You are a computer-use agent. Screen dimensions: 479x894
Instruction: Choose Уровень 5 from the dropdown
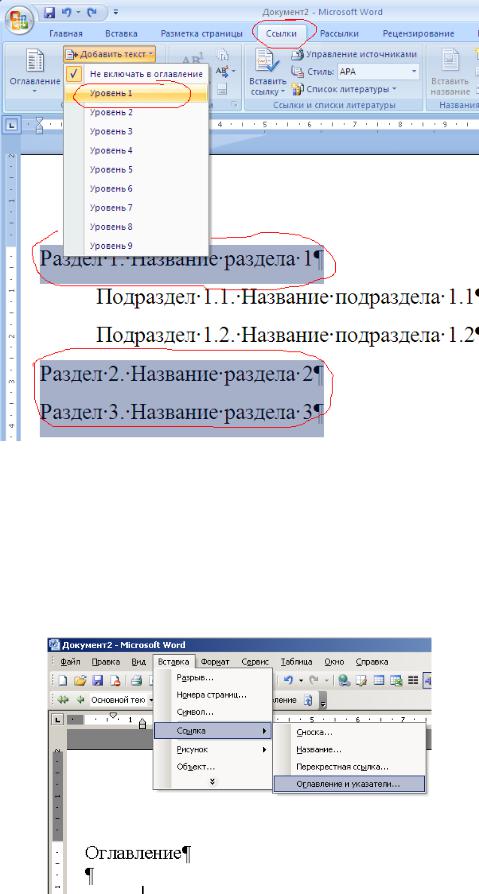click(x=136, y=169)
